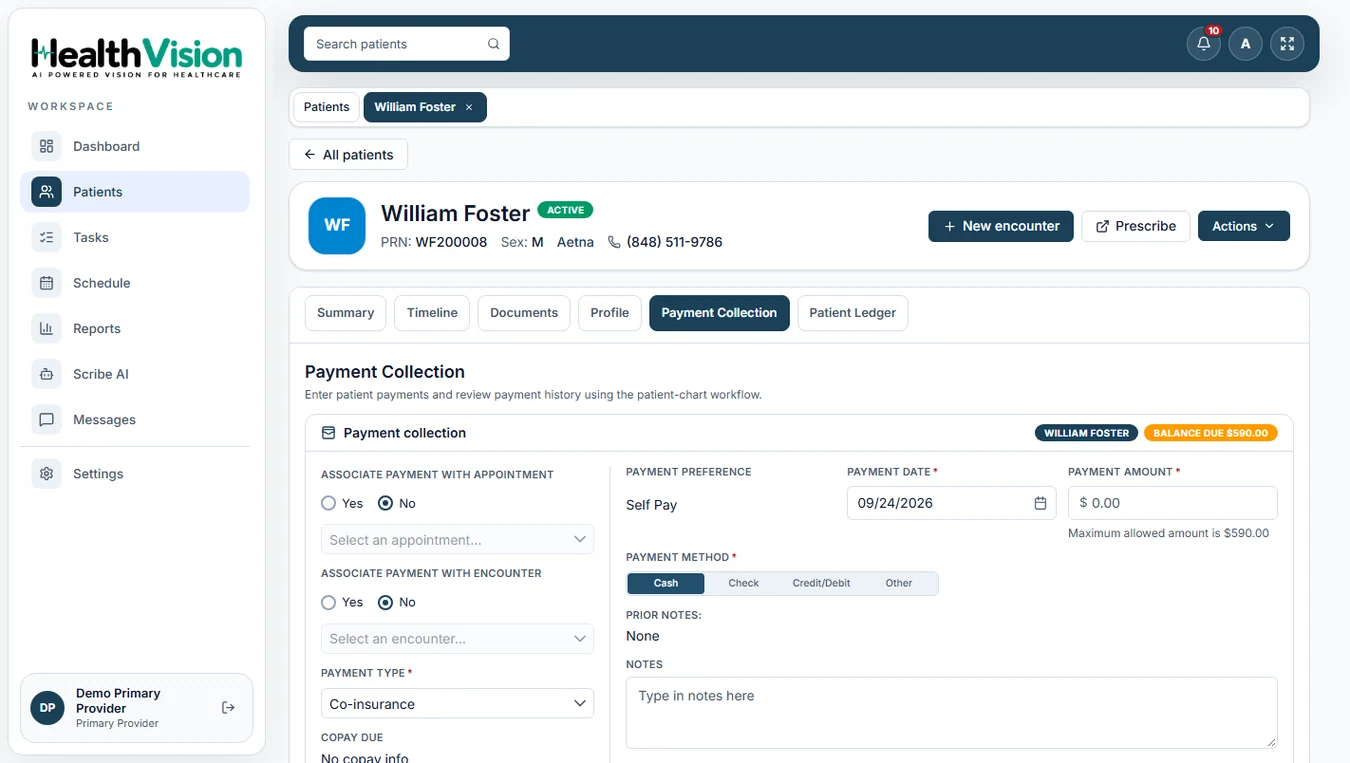Choose Other payment method
The height and width of the screenshot is (763, 1350).
coord(899,583)
